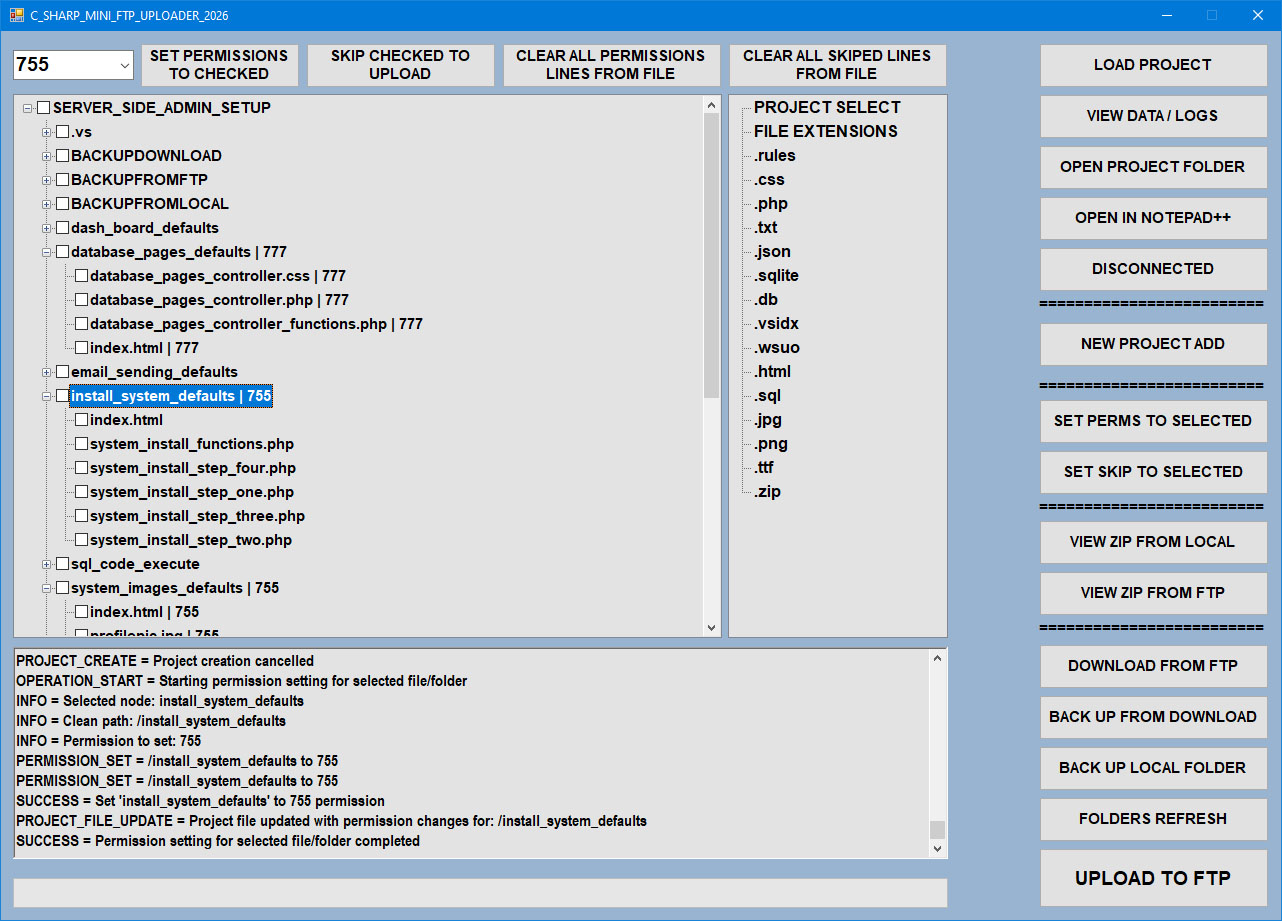Viewport: 1282px width, 921px height.
Task: Open the 755 permissions combo box
Action: 73,64
